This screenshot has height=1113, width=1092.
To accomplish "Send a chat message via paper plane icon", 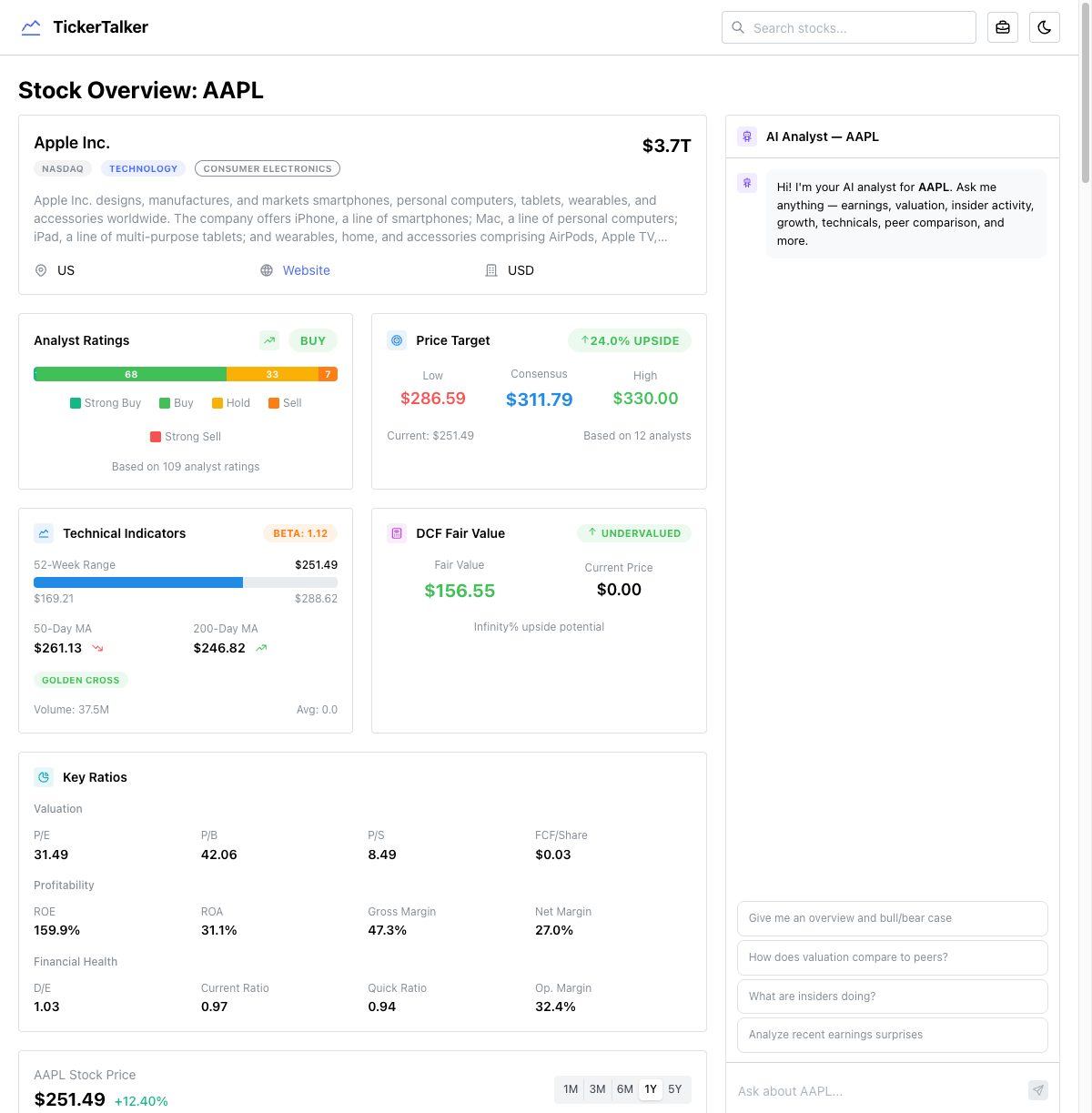I will click(x=1037, y=1090).
